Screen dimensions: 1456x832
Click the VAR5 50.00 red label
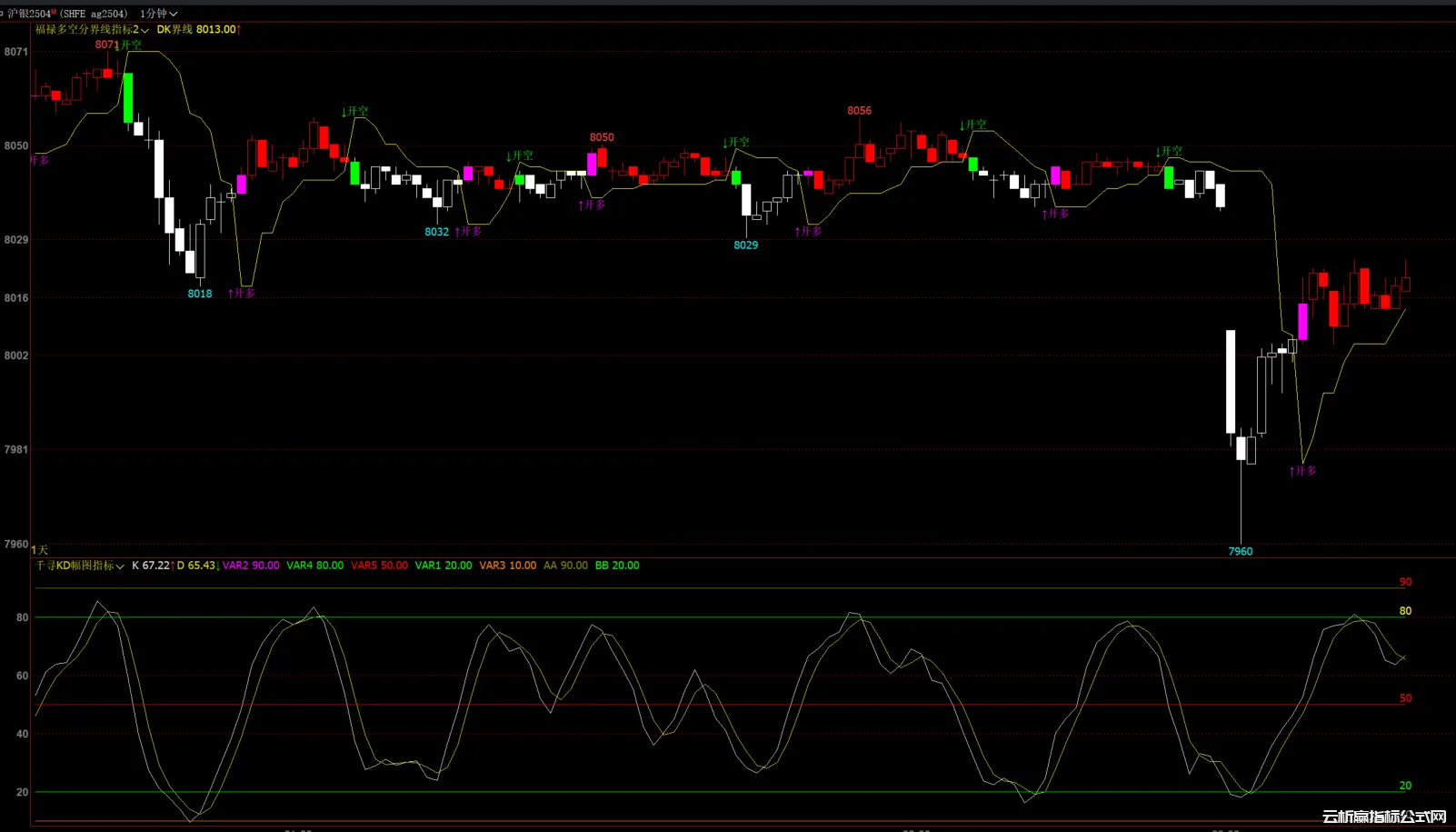click(x=379, y=566)
